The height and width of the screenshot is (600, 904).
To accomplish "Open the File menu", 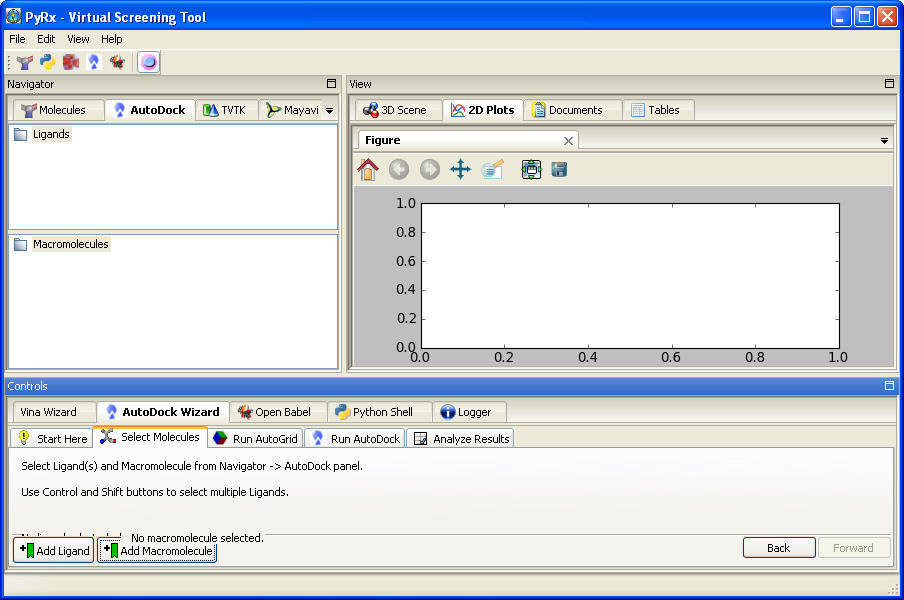I will coord(17,39).
